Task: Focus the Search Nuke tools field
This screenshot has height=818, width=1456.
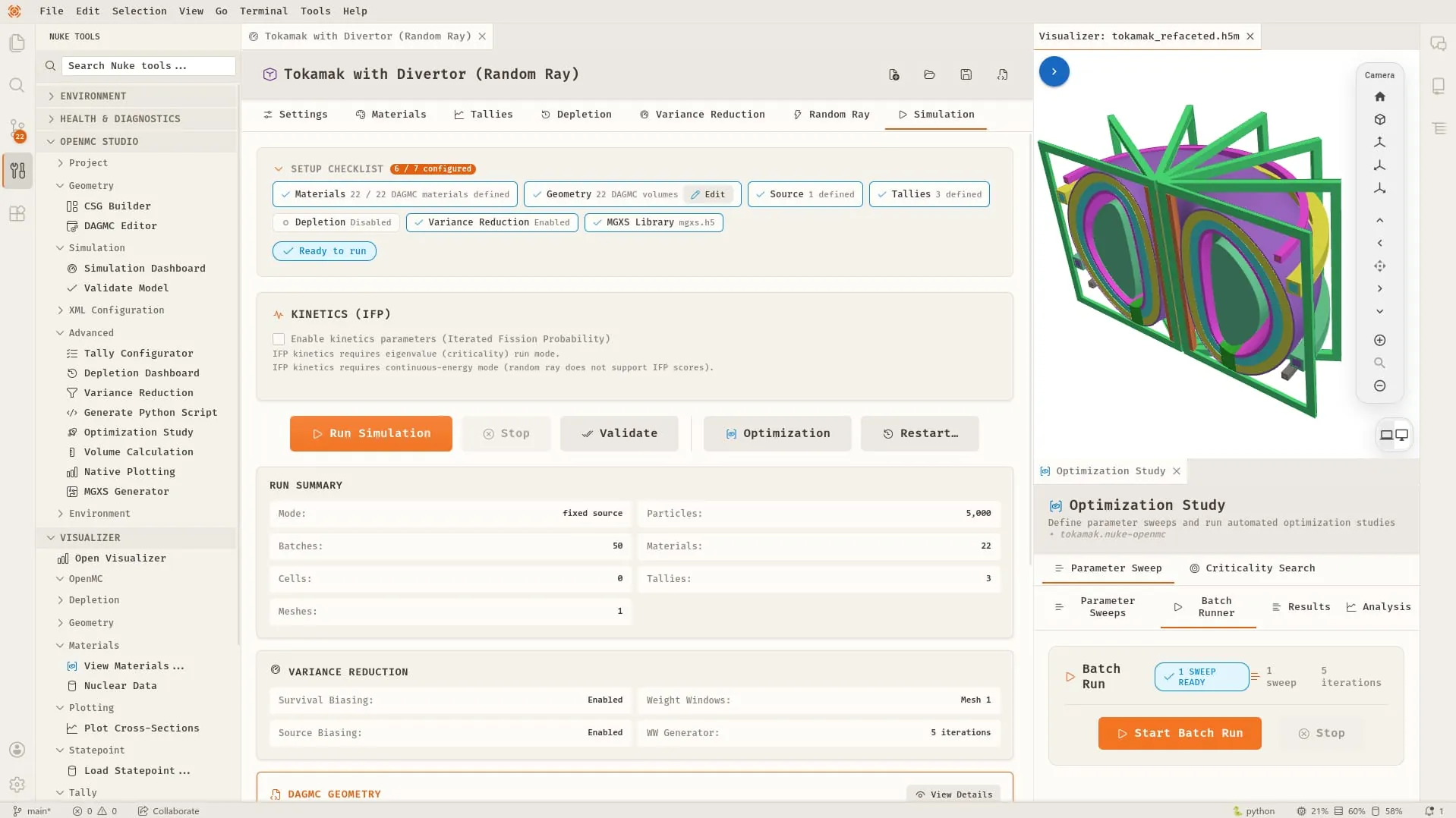Action: tap(148, 66)
